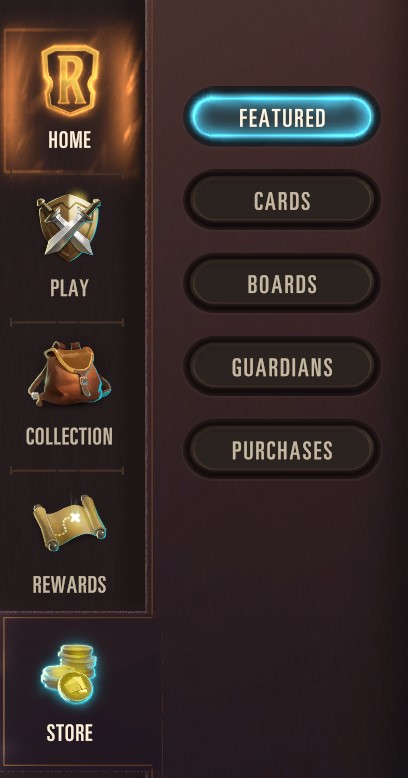Show the Guardians category

pos(282,367)
